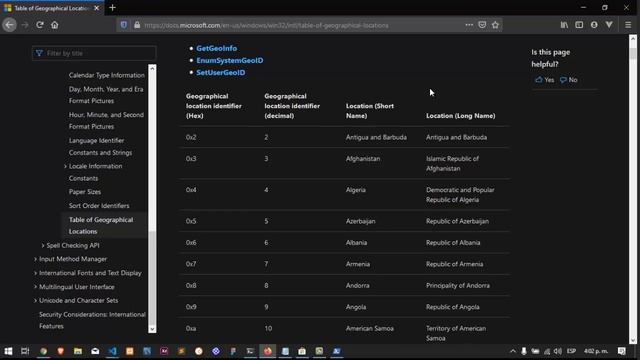This screenshot has height=360, width=640.
Task: Open File Explorer from the taskbar
Action: pyautogui.click(x=78, y=351)
